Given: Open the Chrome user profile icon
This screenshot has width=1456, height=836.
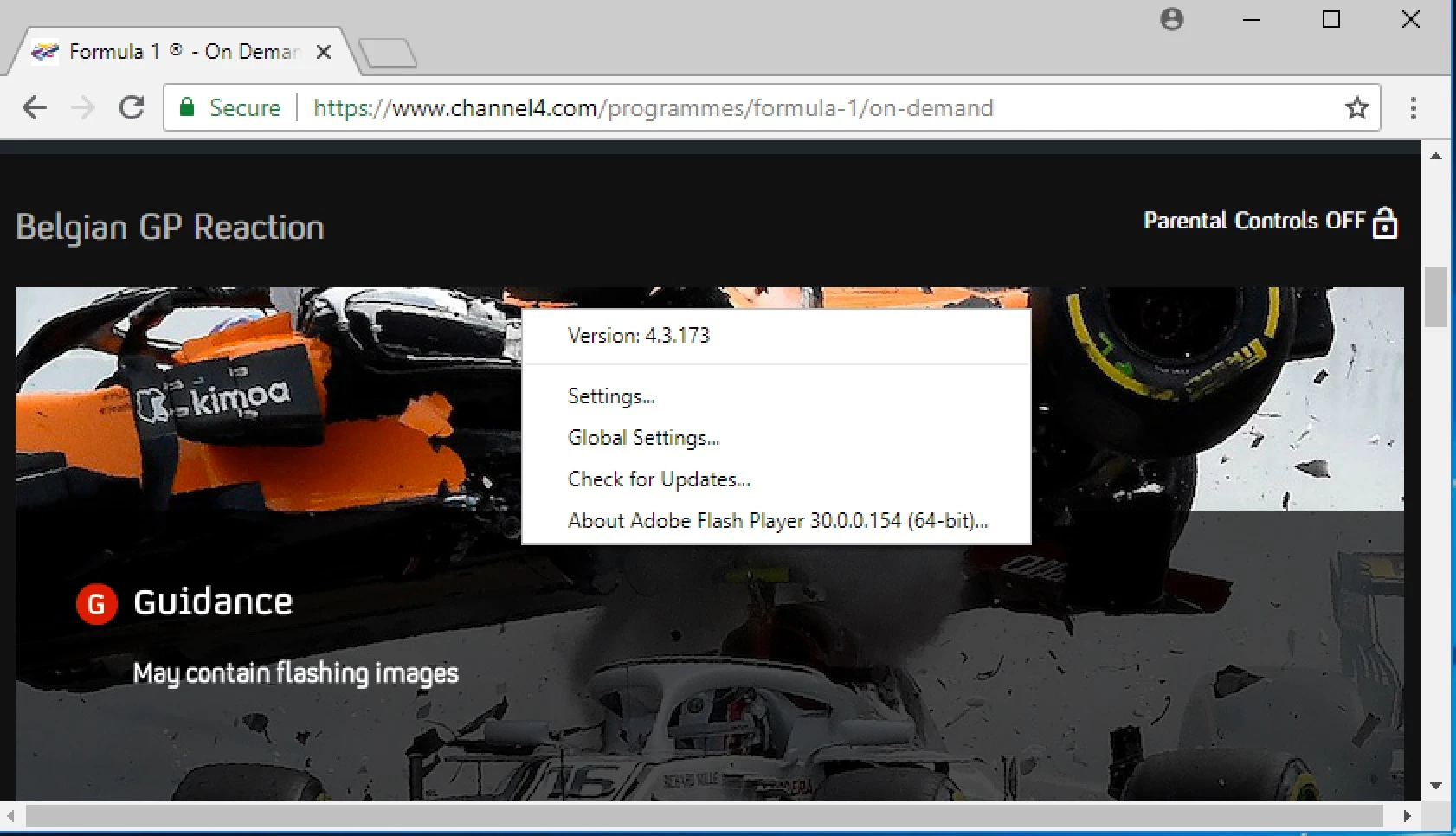Looking at the screenshot, I should pos(1172,19).
